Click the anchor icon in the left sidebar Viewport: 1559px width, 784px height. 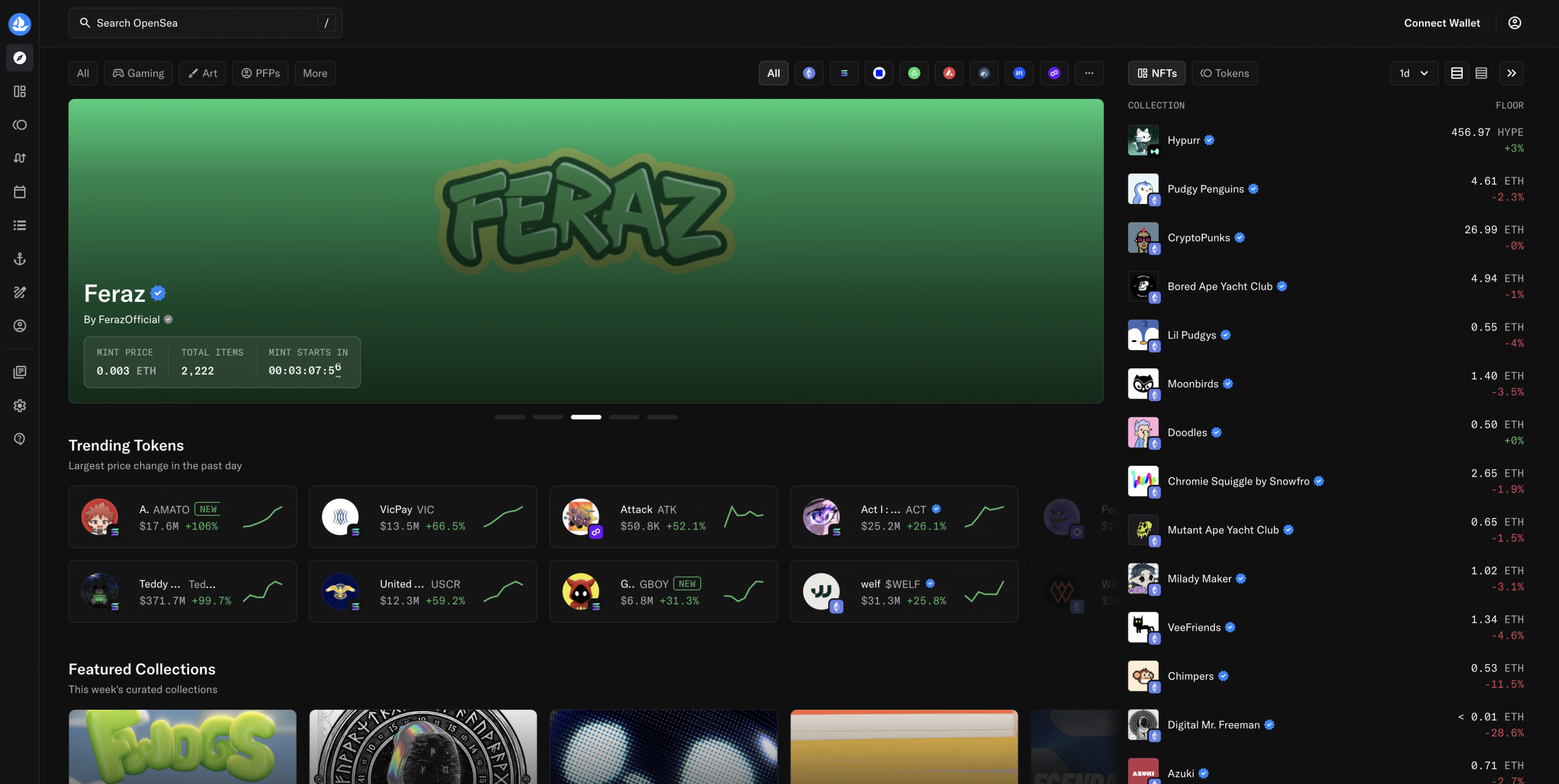pos(19,259)
